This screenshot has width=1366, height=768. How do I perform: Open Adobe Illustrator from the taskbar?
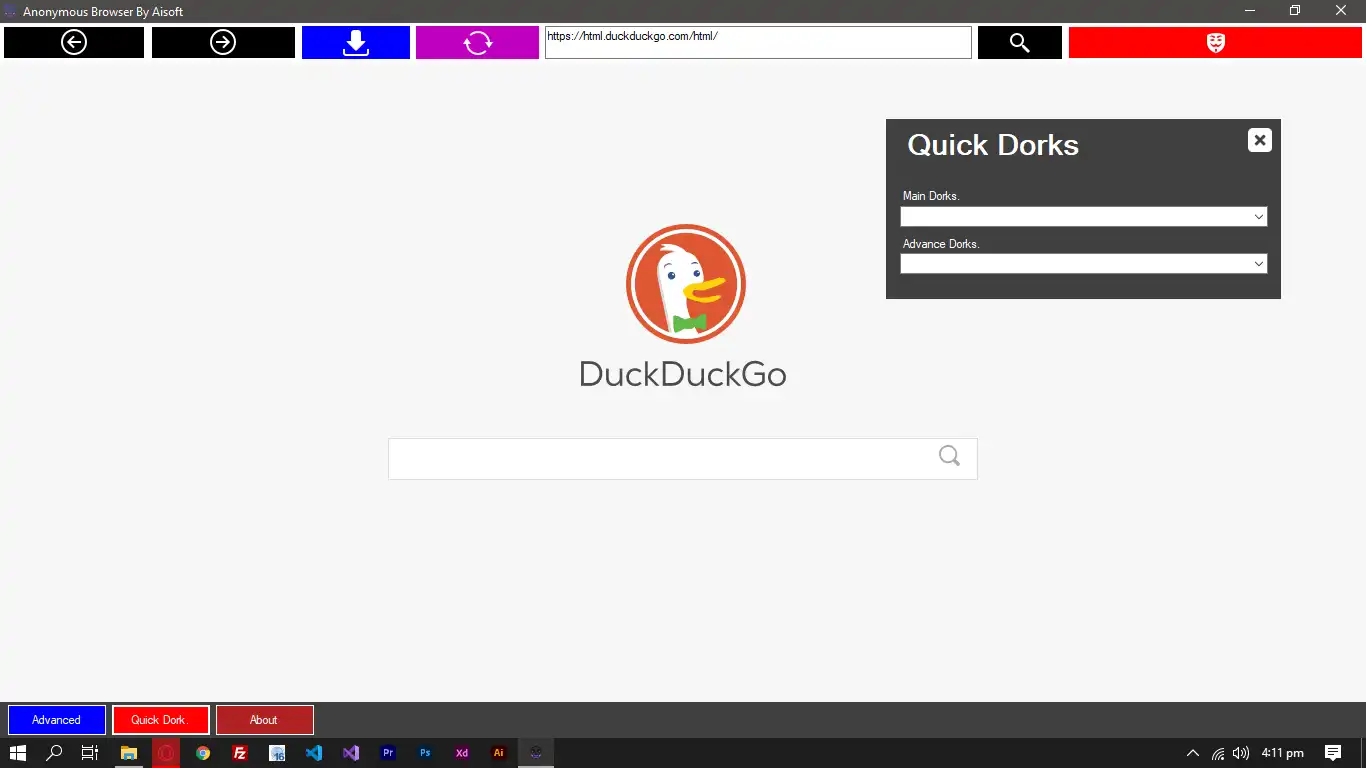click(499, 753)
